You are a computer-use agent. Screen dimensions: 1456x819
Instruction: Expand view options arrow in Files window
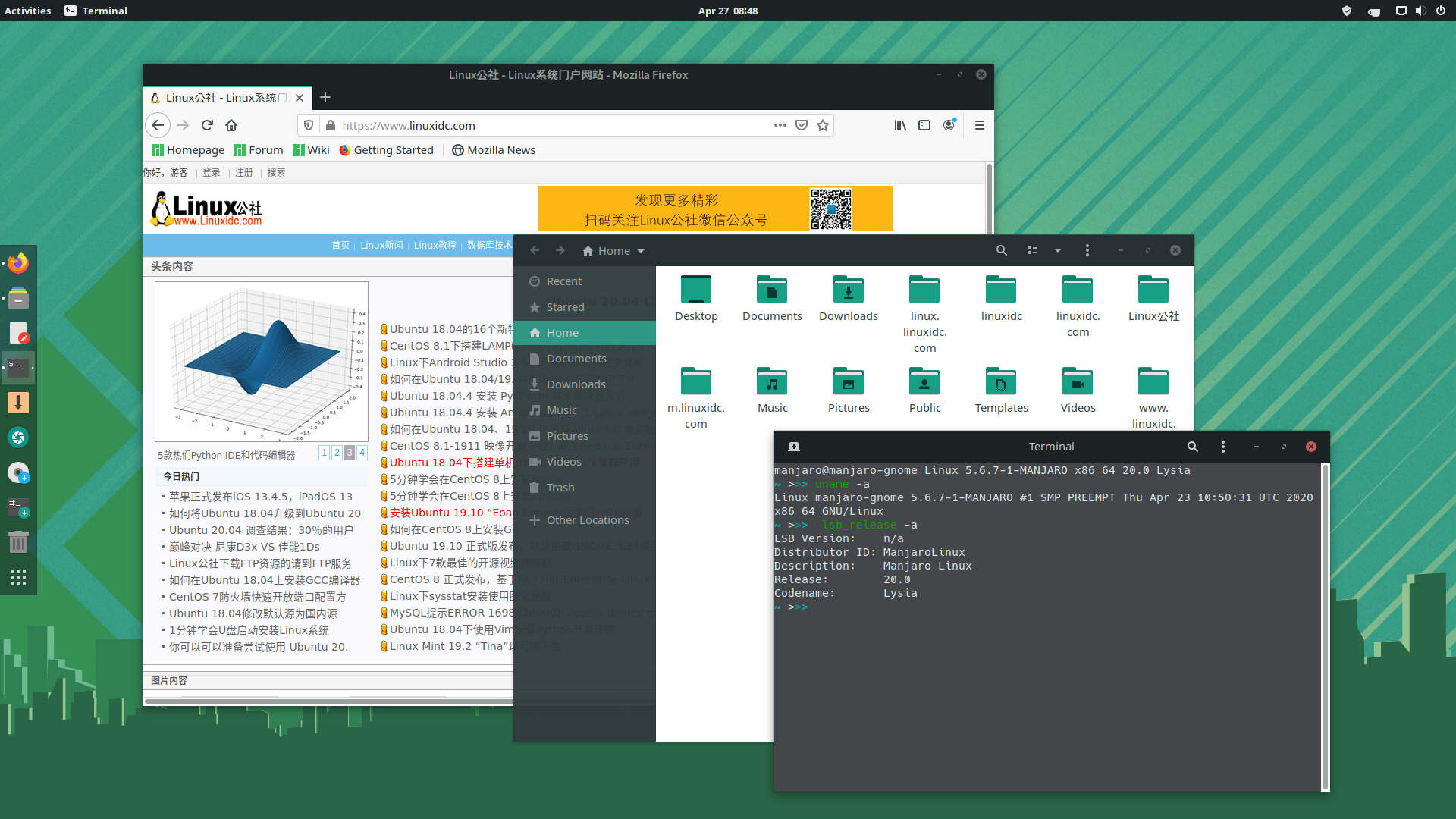click(1058, 250)
